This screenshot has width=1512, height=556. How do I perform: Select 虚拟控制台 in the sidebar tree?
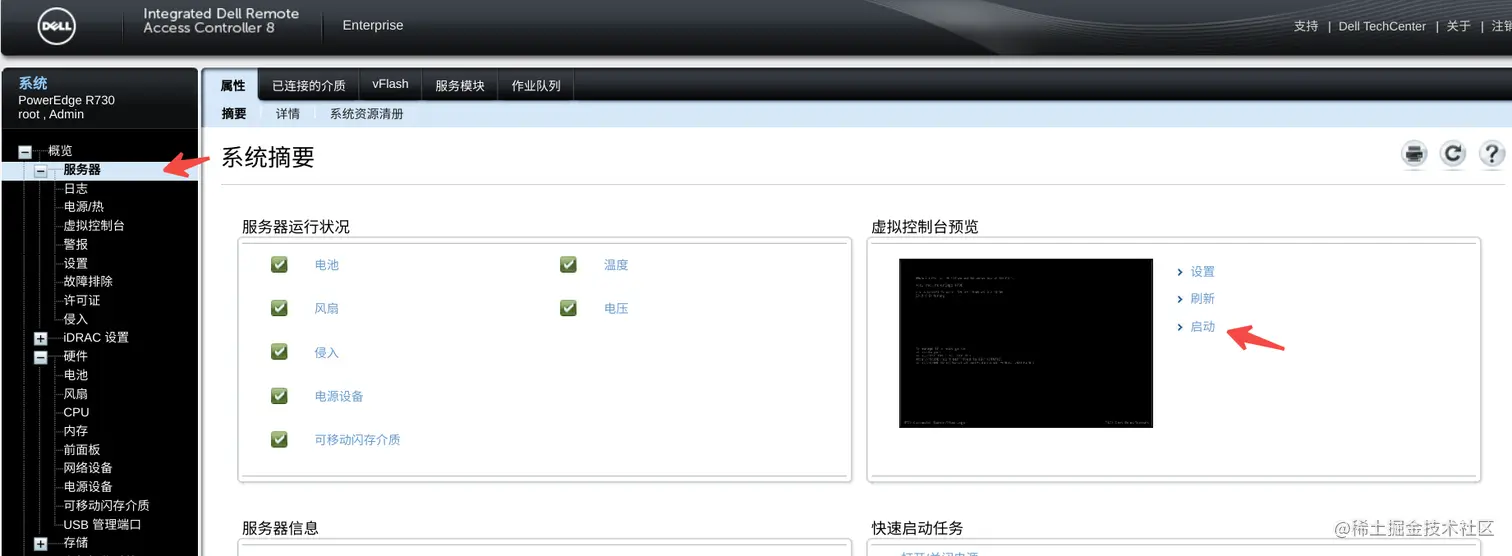tap(94, 226)
